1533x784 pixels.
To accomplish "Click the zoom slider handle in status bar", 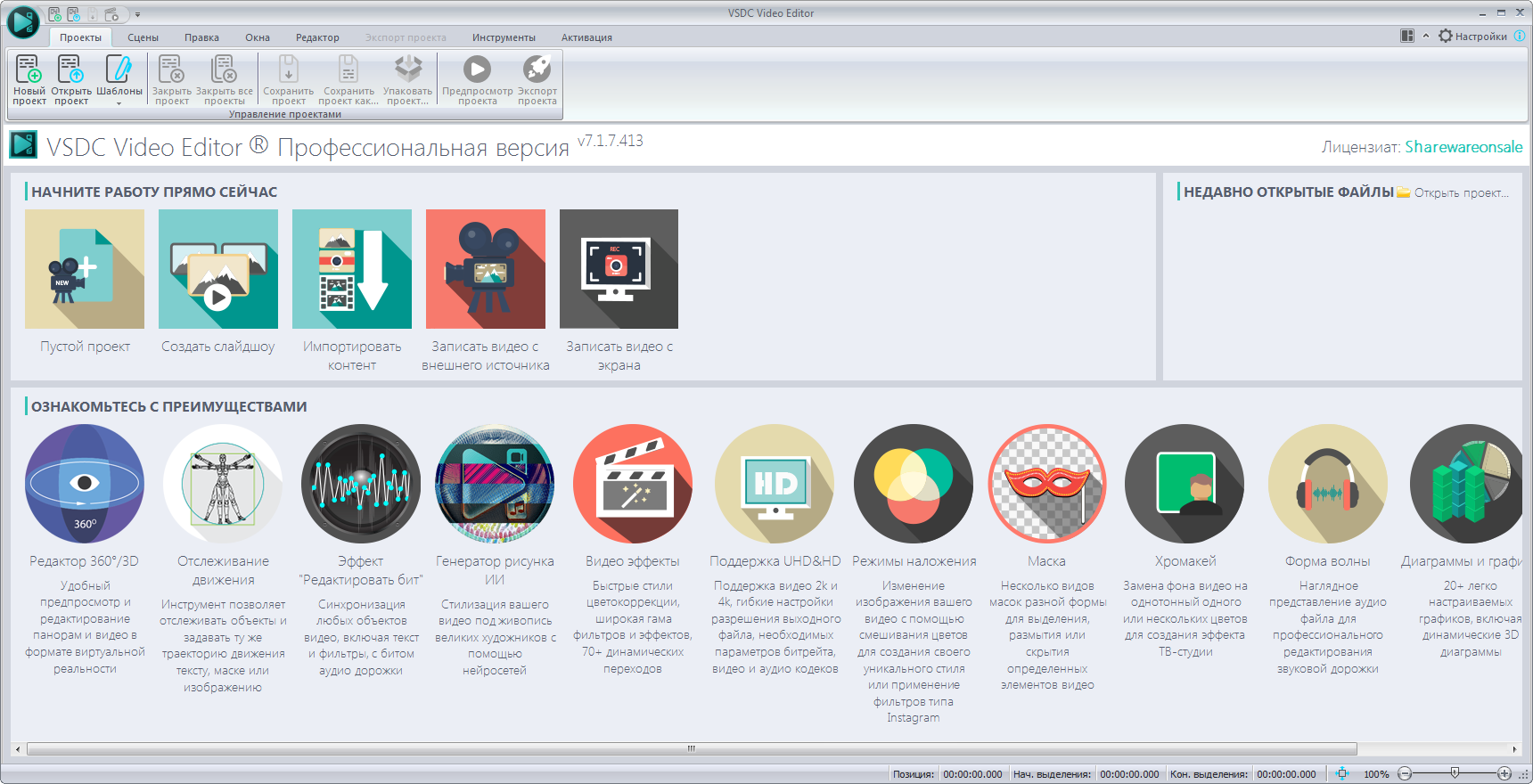I will [x=1455, y=772].
